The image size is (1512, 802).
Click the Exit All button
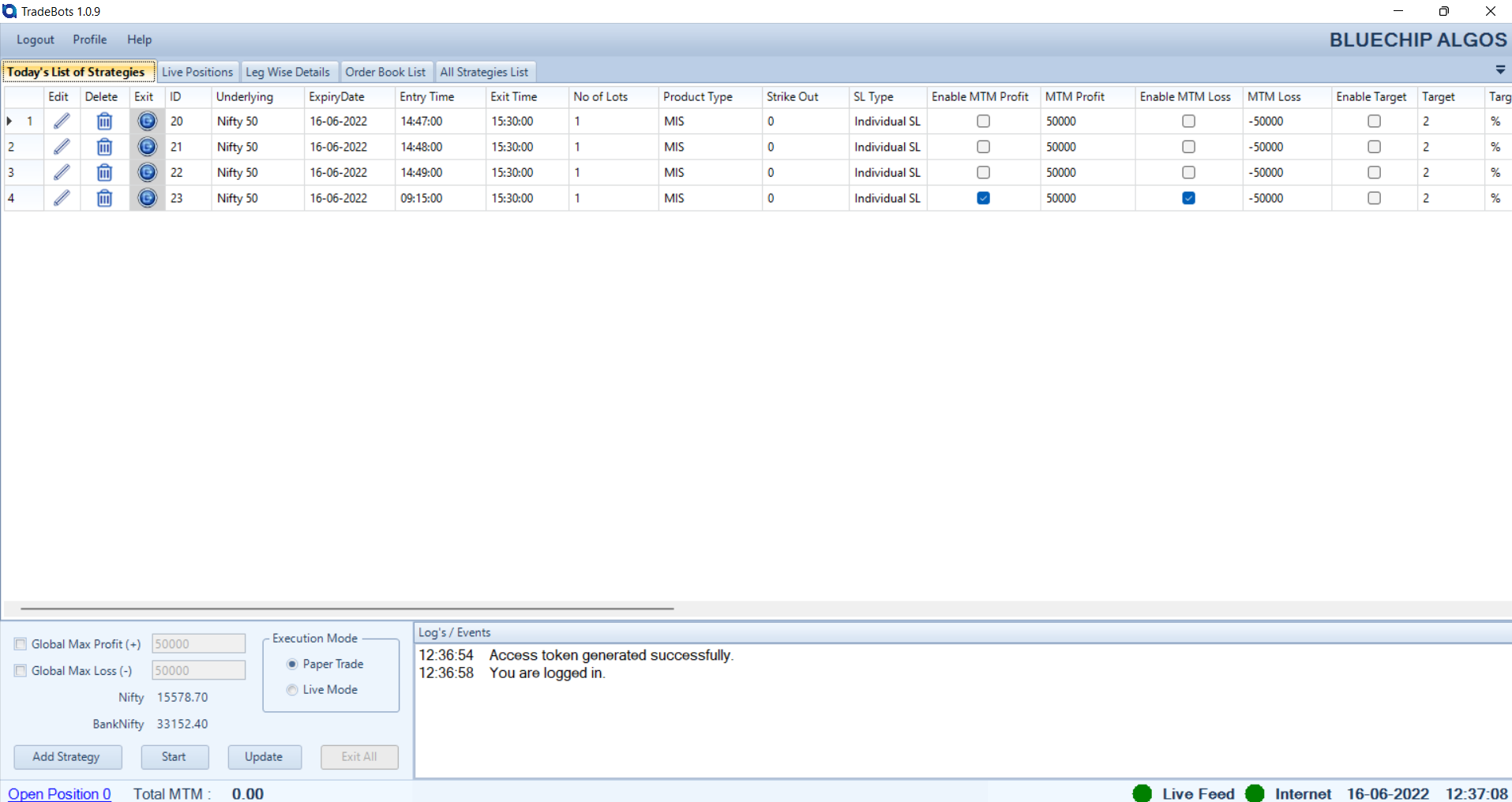click(x=359, y=756)
